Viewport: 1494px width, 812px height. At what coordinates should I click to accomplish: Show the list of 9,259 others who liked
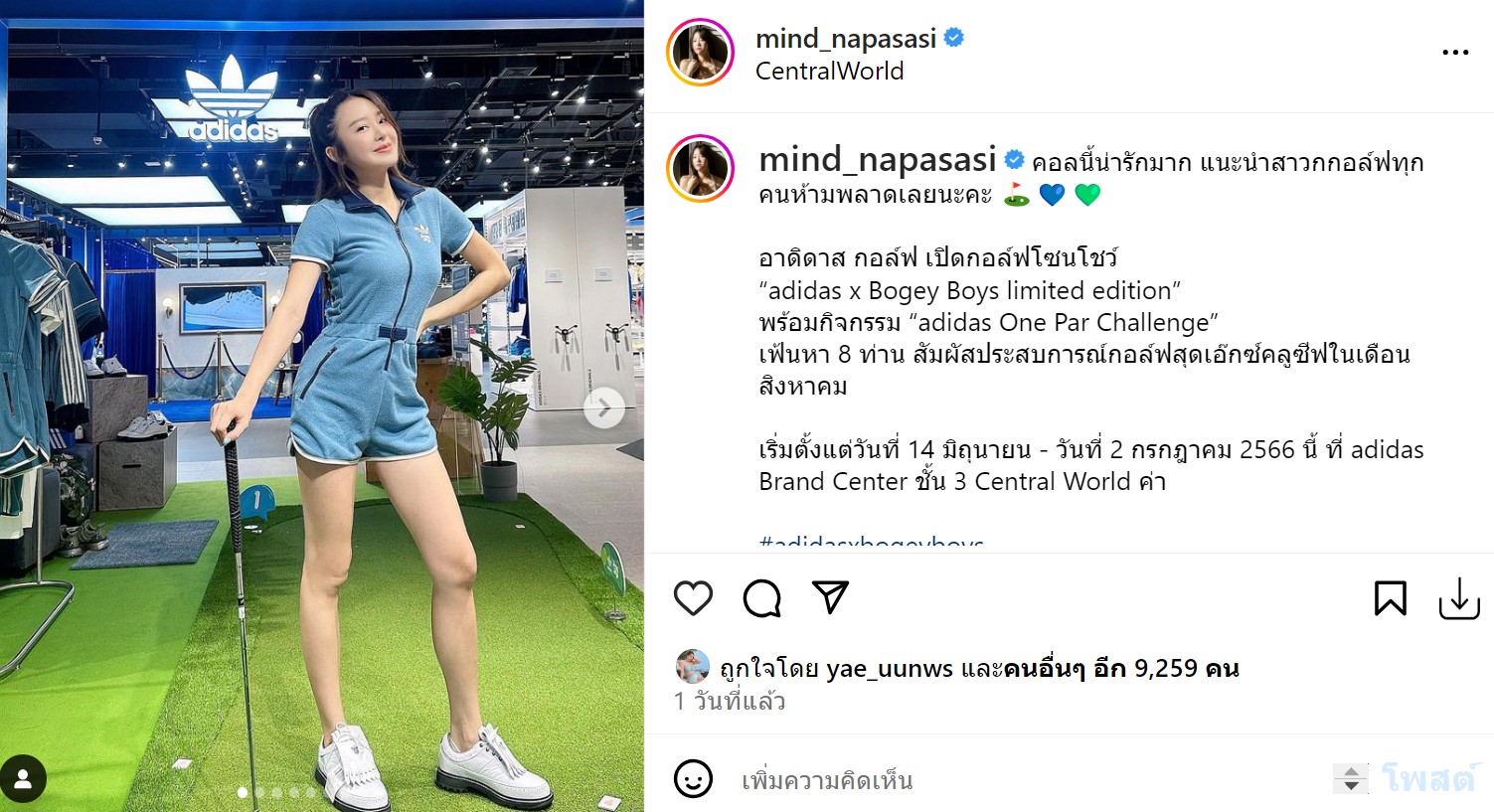click(1121, 669)
